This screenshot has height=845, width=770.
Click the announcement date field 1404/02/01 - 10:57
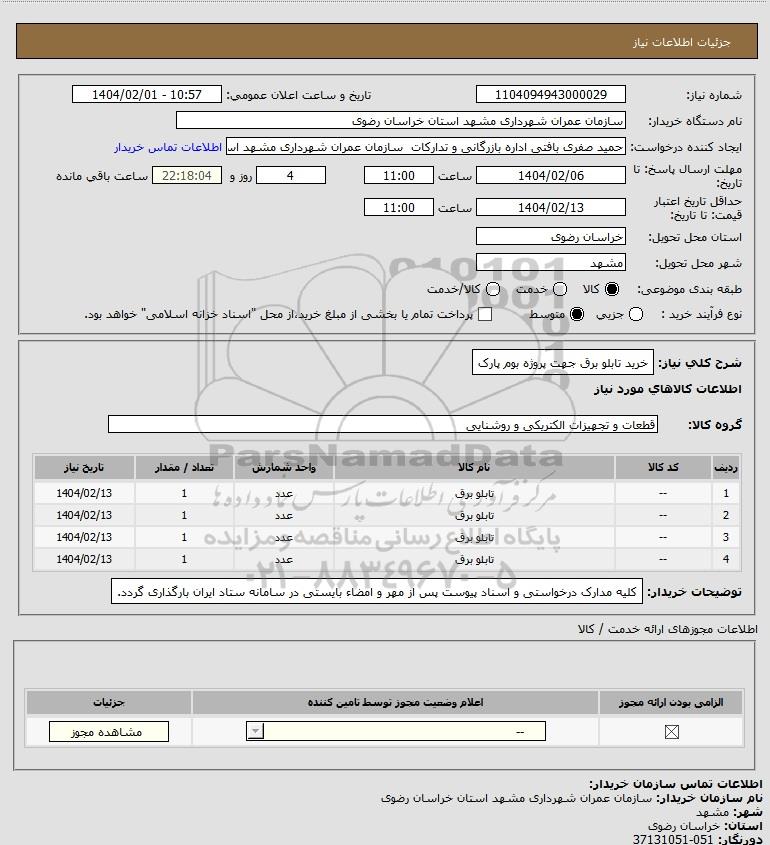(147, 94)
